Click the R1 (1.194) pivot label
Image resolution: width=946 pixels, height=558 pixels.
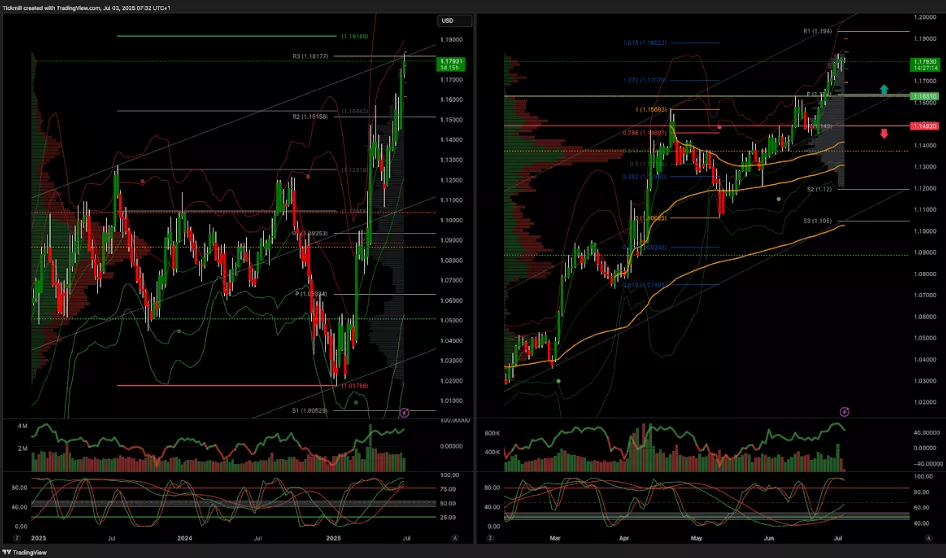click(x=817, y=31)
